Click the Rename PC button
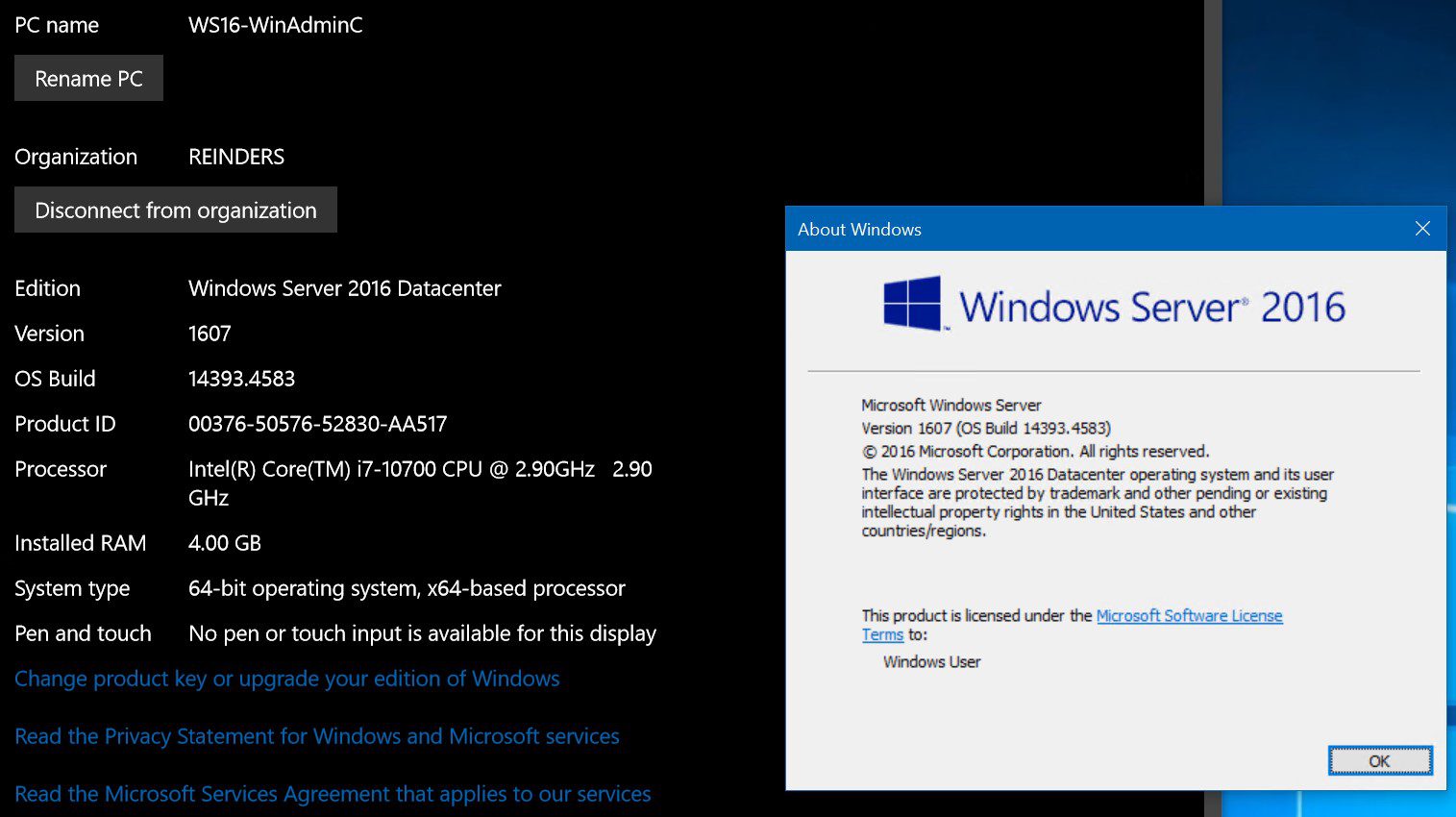1456x817 pixels. click(88, 78)
